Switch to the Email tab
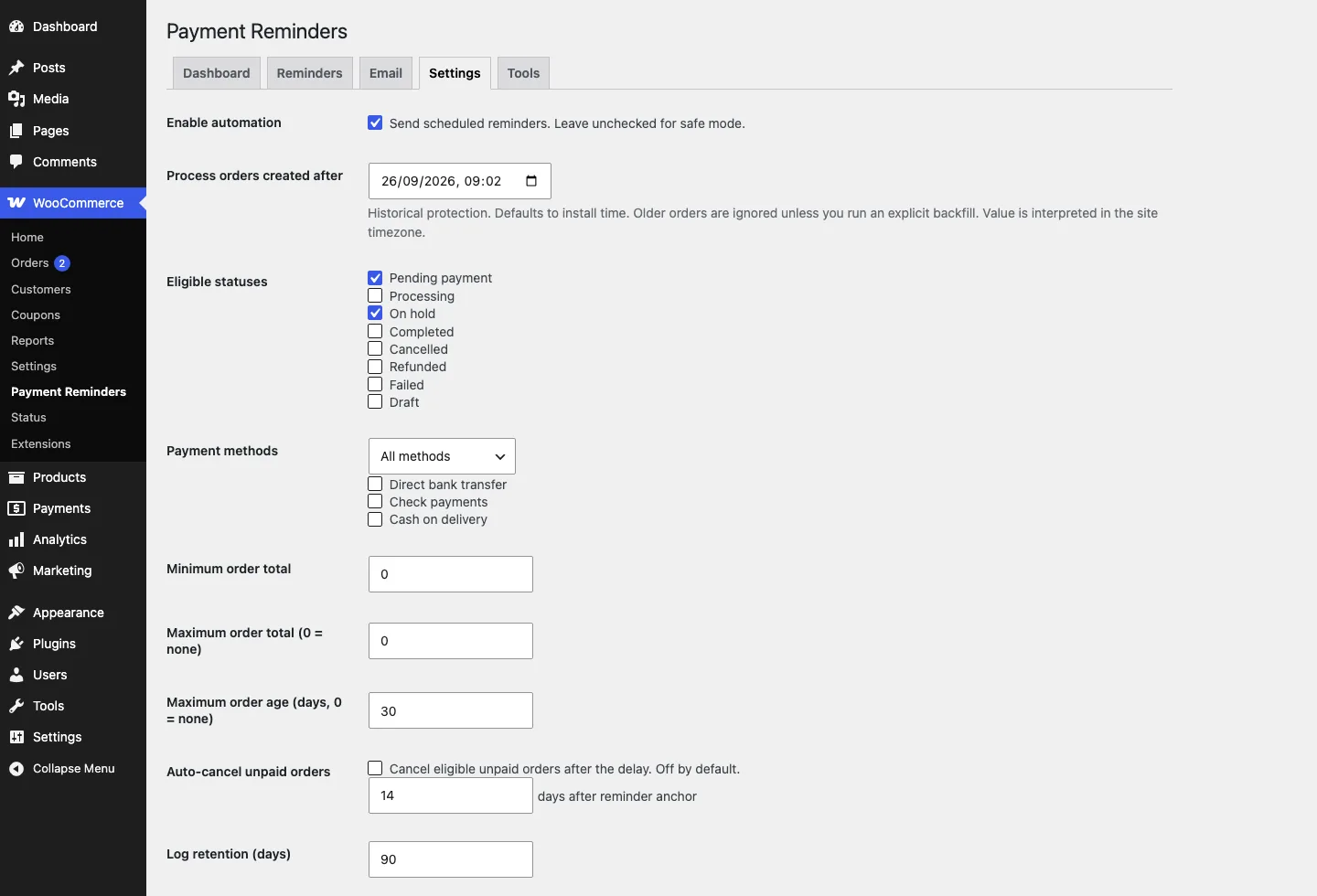1317x896 pixels. pos(386,73)
